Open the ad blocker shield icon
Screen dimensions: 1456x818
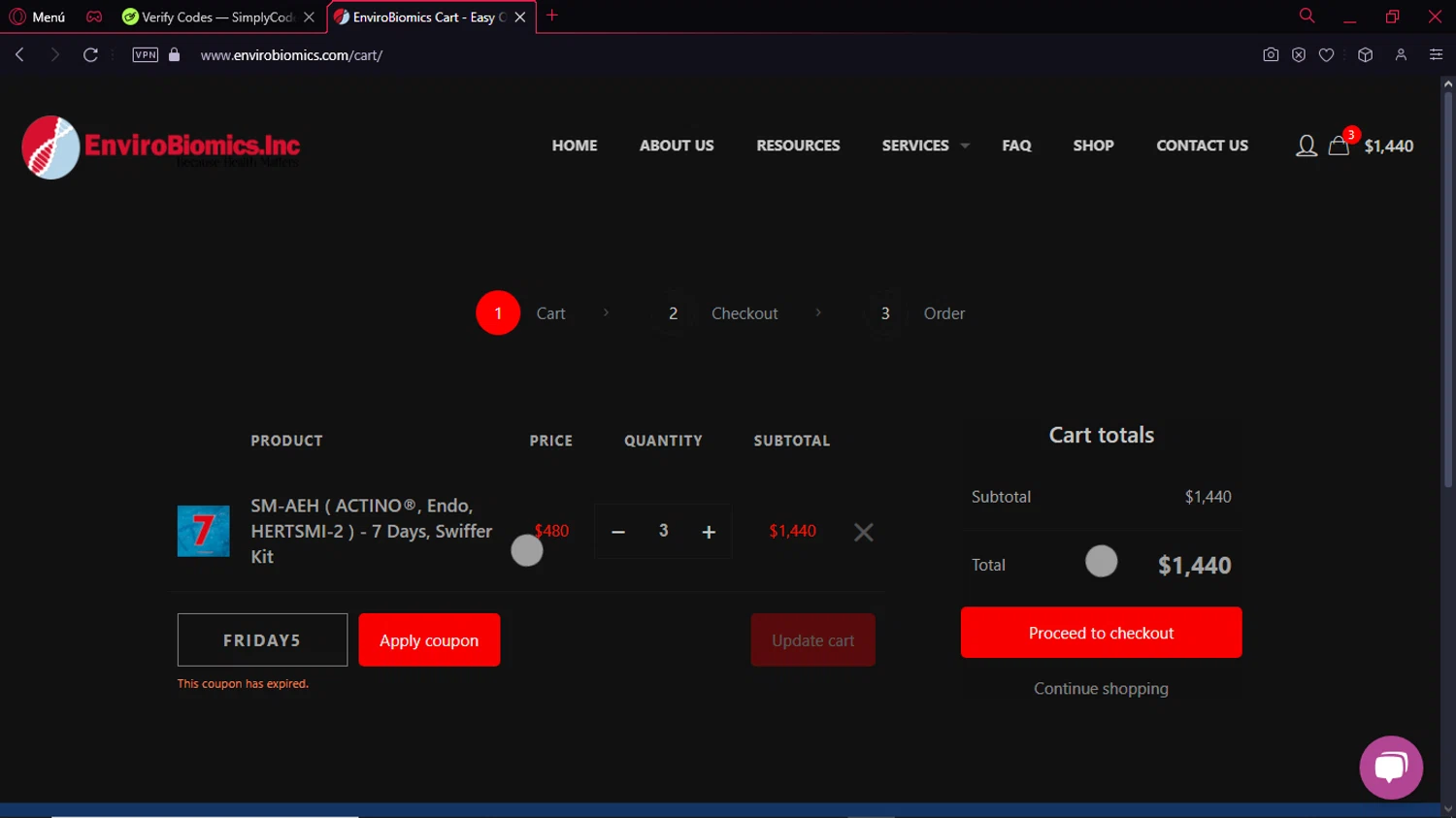pyautogui.click(x=1299, y=55)
